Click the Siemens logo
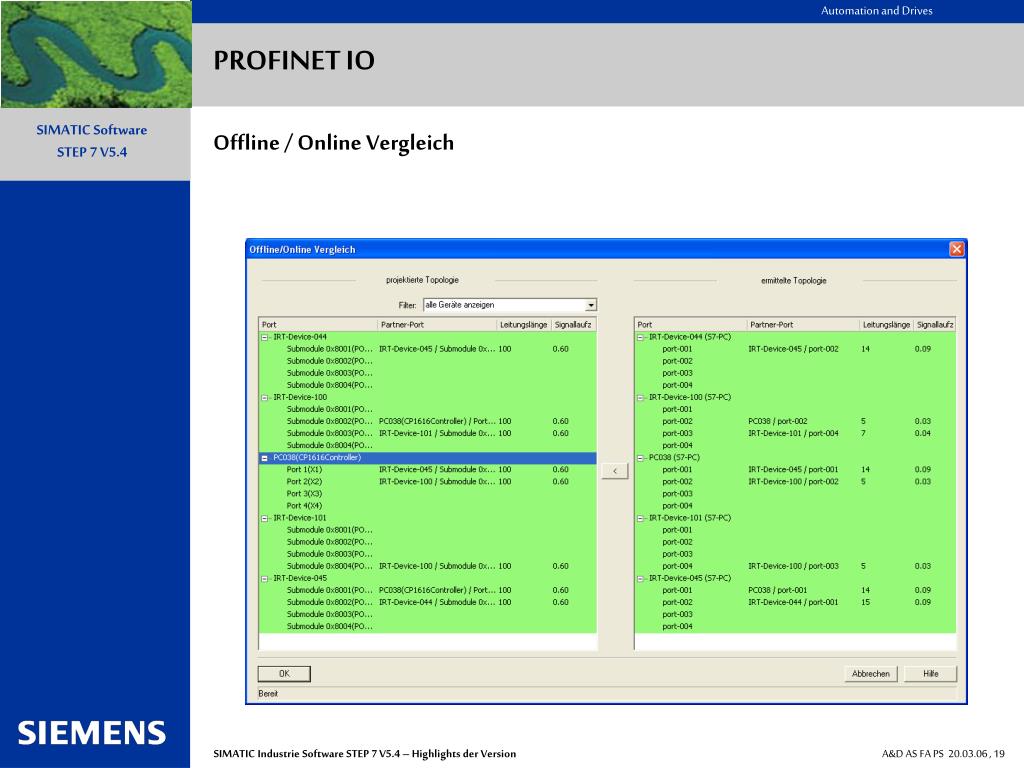Screen dimensions: 1024x768 tap(91, 733)
